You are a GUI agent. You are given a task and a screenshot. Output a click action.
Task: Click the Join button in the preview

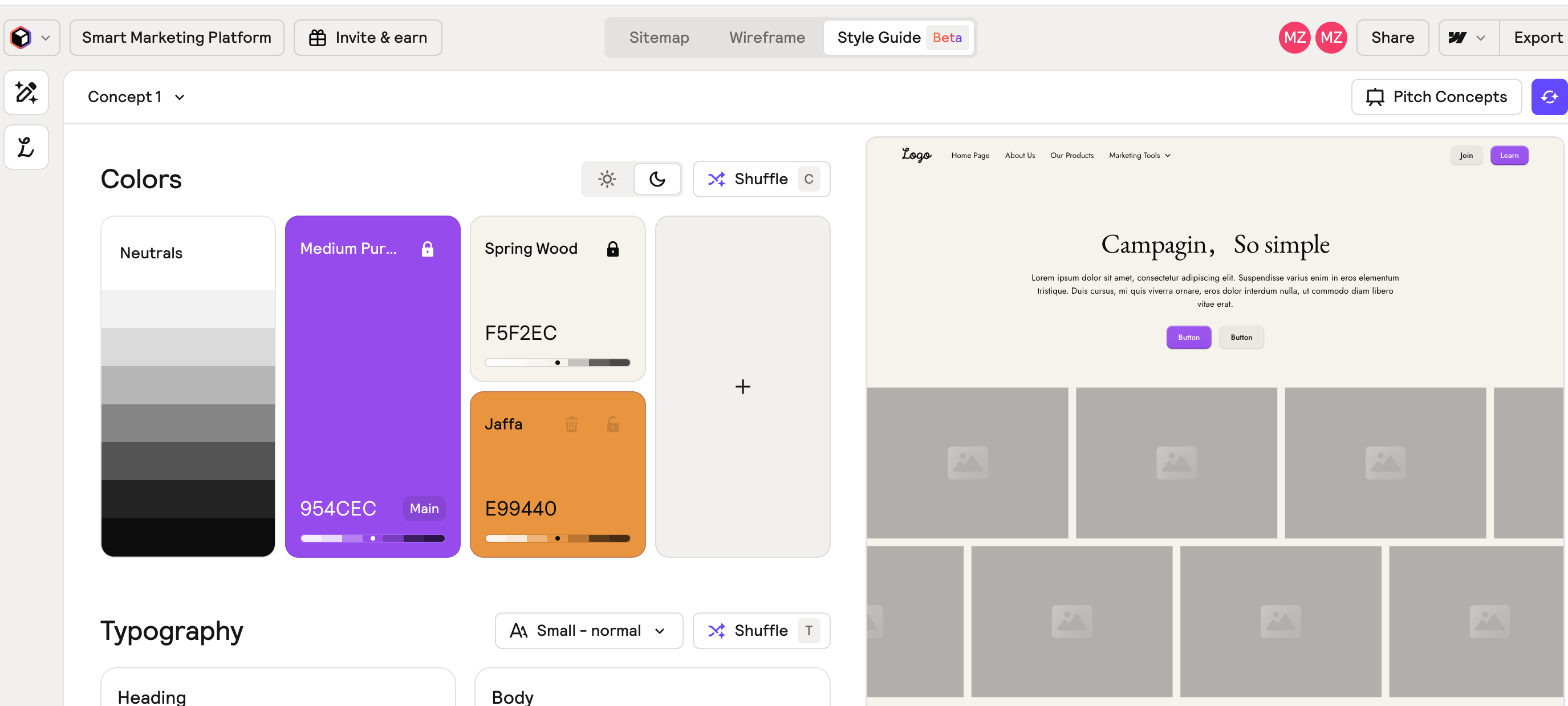1466,155
